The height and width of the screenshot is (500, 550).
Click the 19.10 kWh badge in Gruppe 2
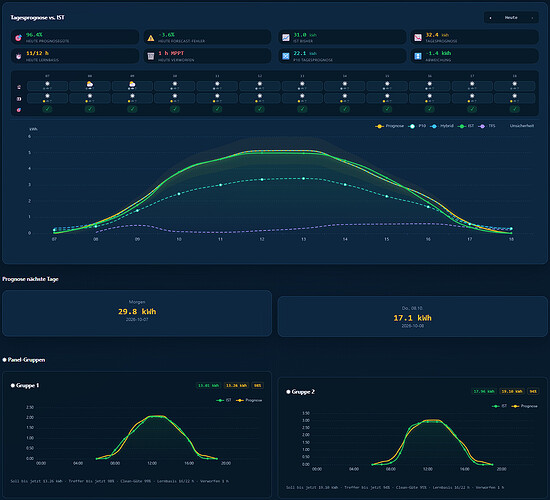[512, 391]
